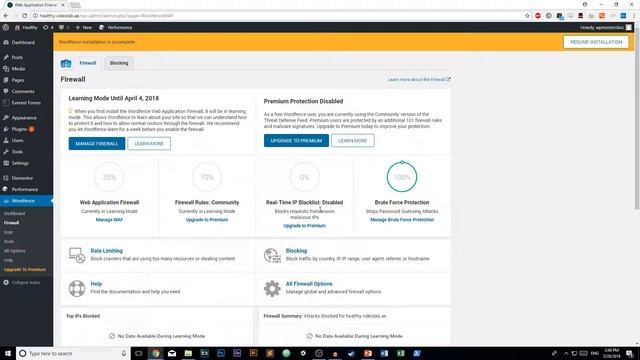Screen dimensions: 640x360
Task: Open All Firewall Options link
Action: pyautogui.click(x=309, y=284)
